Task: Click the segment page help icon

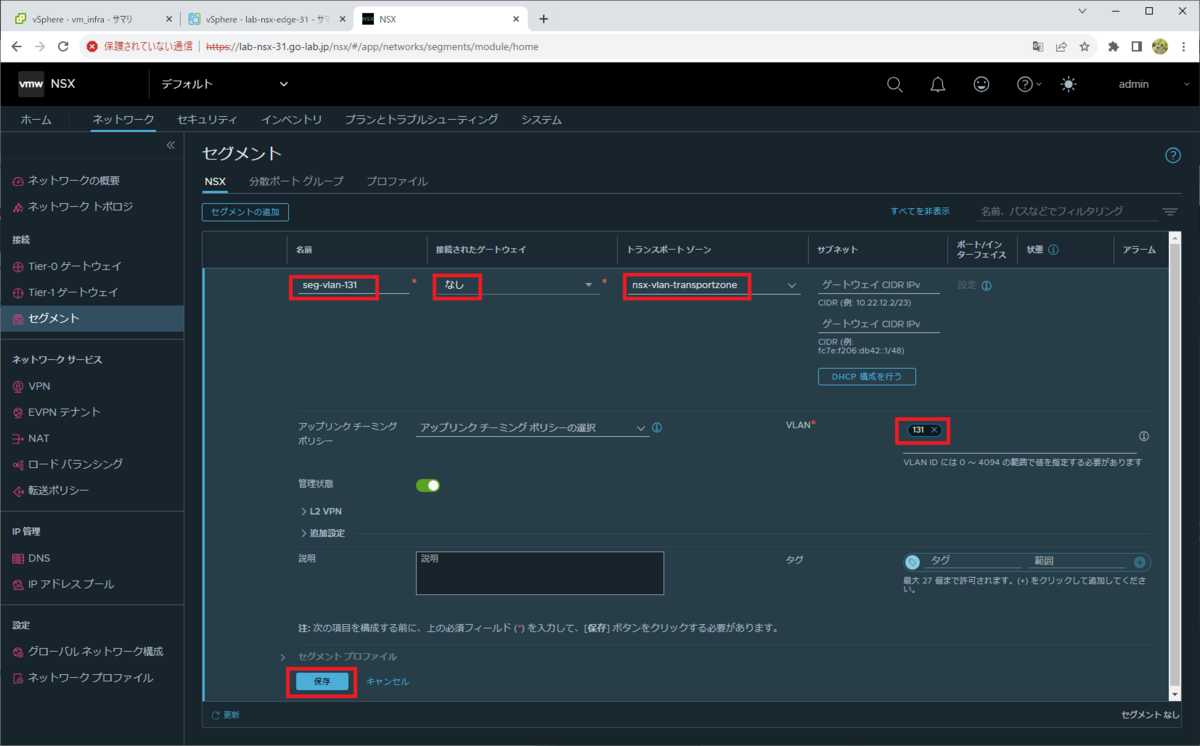Action: [x=1173, y=155]
